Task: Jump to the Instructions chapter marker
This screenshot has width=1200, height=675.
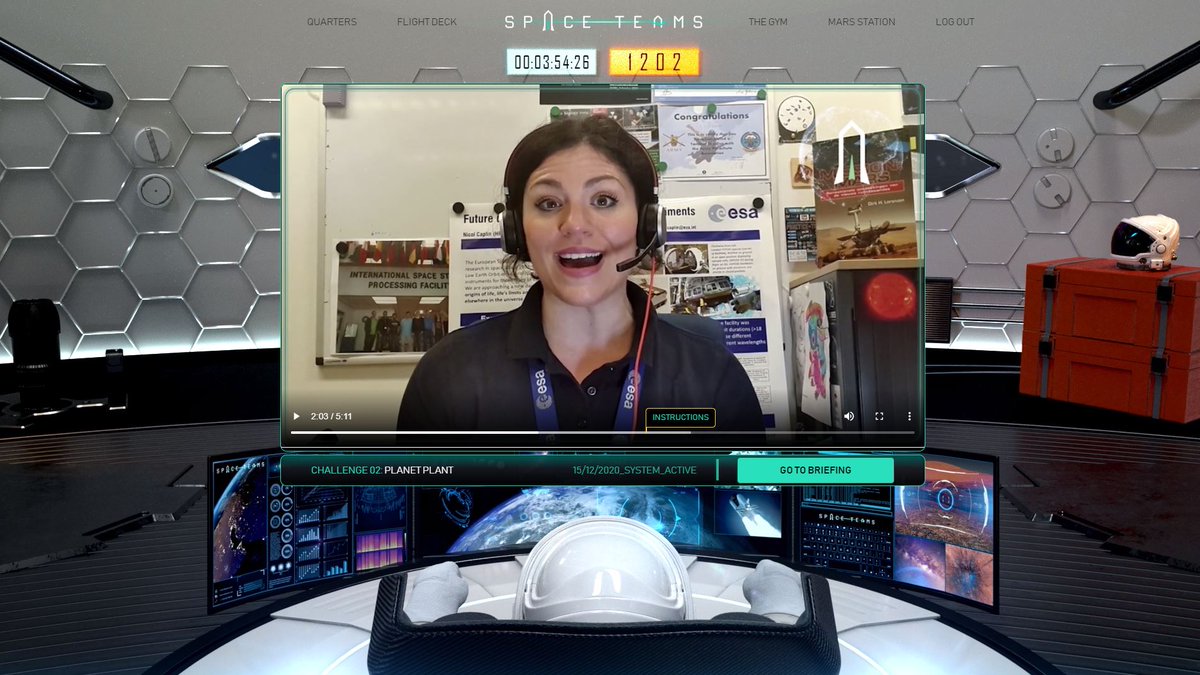Action: 680,417
